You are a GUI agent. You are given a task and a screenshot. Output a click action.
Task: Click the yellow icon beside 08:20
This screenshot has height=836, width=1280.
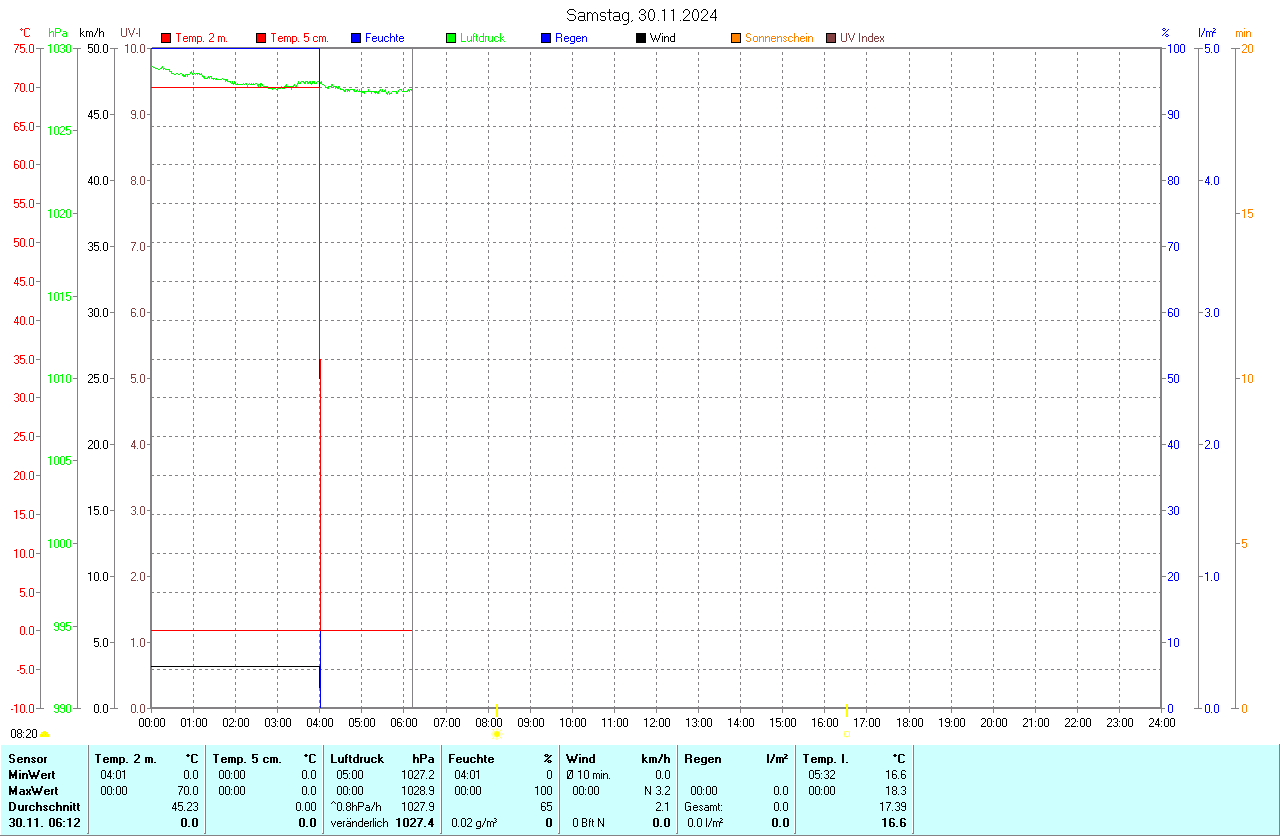click(x=44, y=734)
